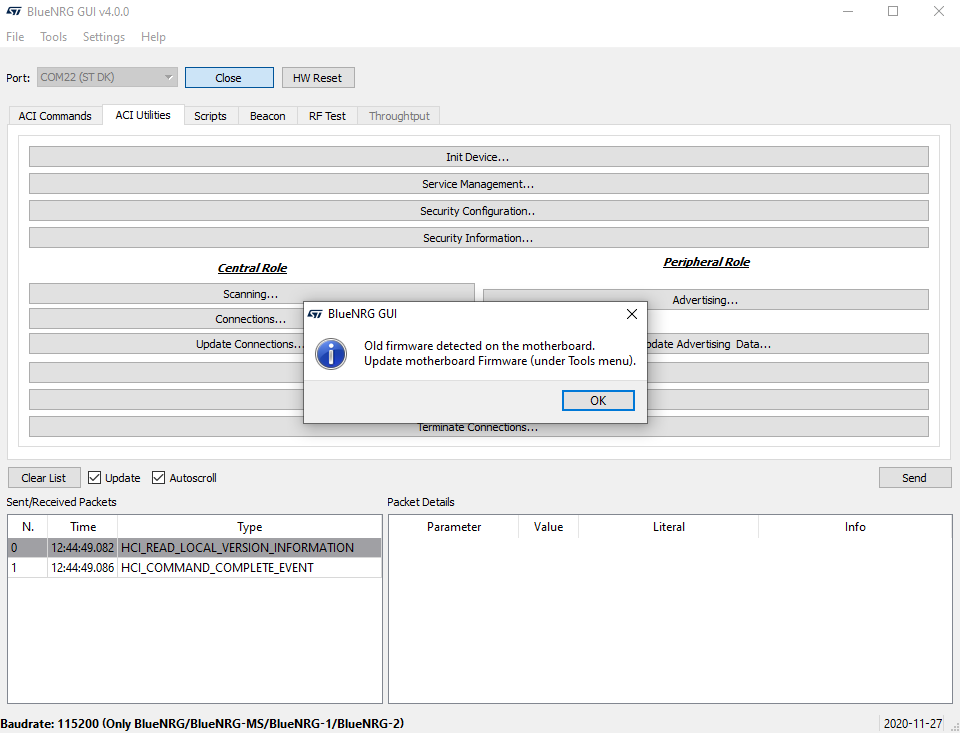This screenshot has height=733, width=960.
Task: Click the Terminate Connections button
Action: pyautogui.click(x=479, y=429)
